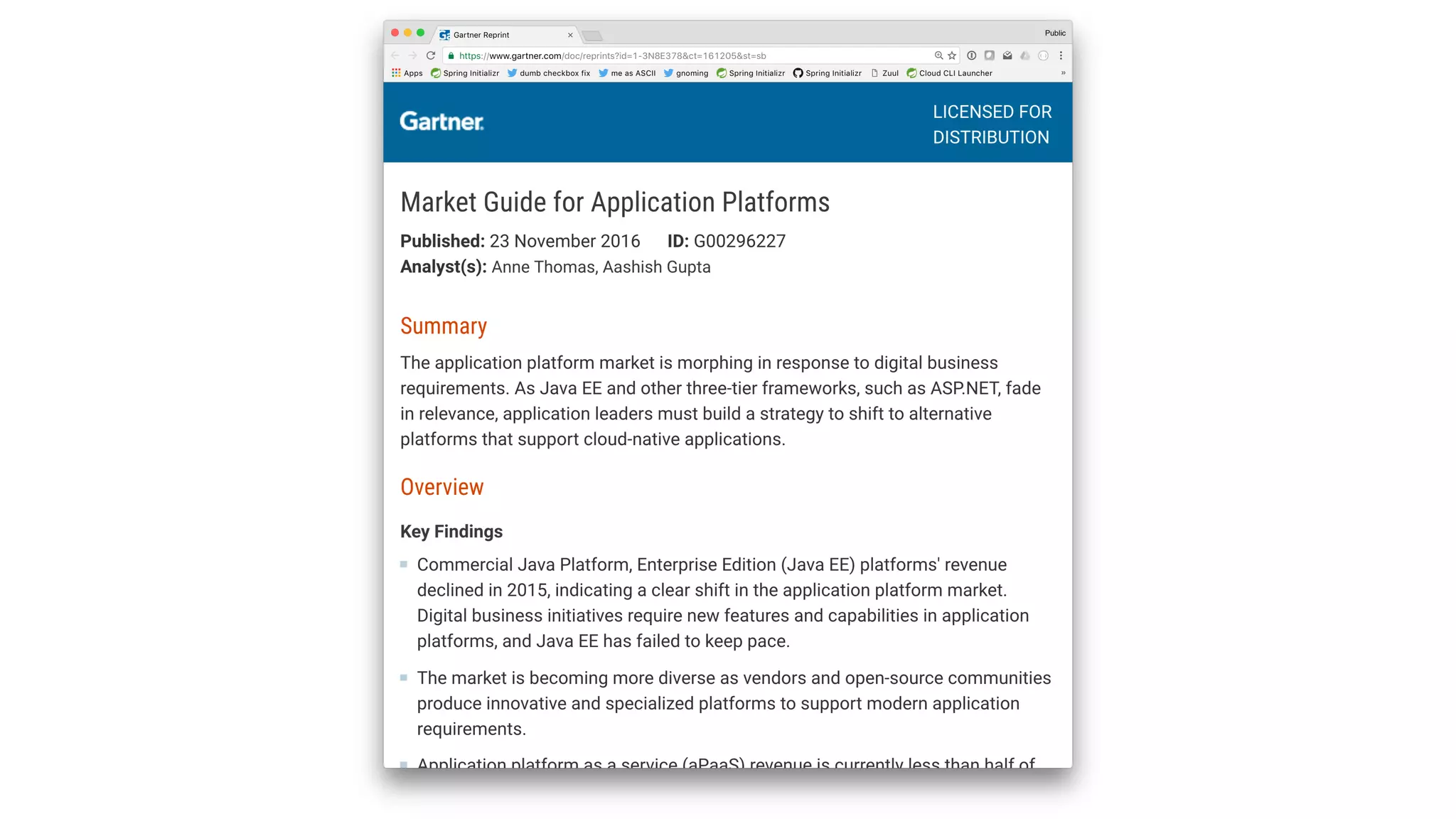Reload the Gartner page
This screenshot has height=819, width=1456.
click(431, 55)
